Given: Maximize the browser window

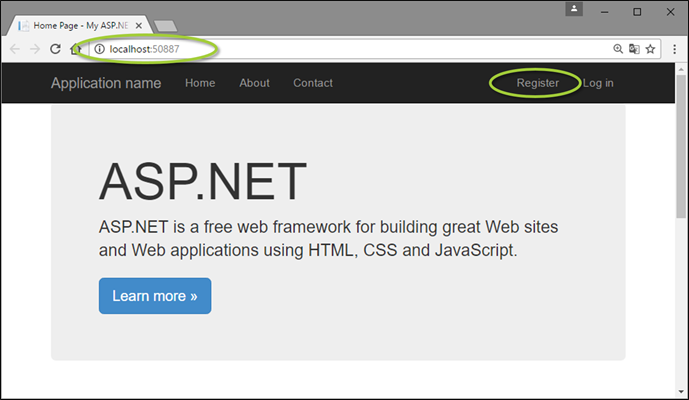Looking at the screenshot, I should tap(637, 12).
